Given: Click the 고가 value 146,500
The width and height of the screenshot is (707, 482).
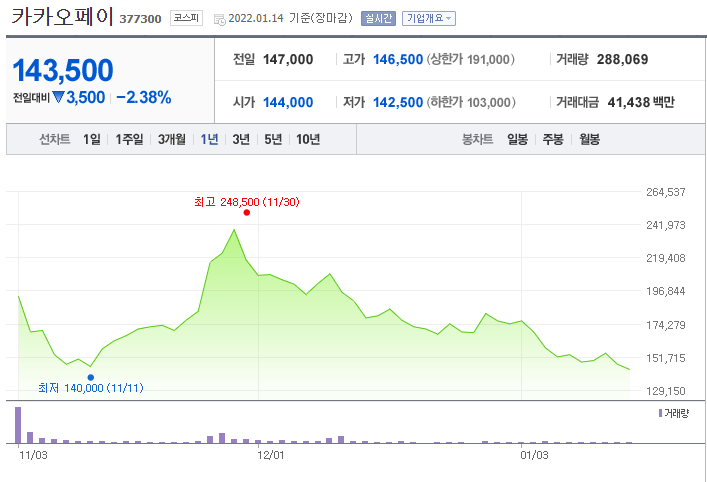Looking at the screenshot, I should [398, 60].
